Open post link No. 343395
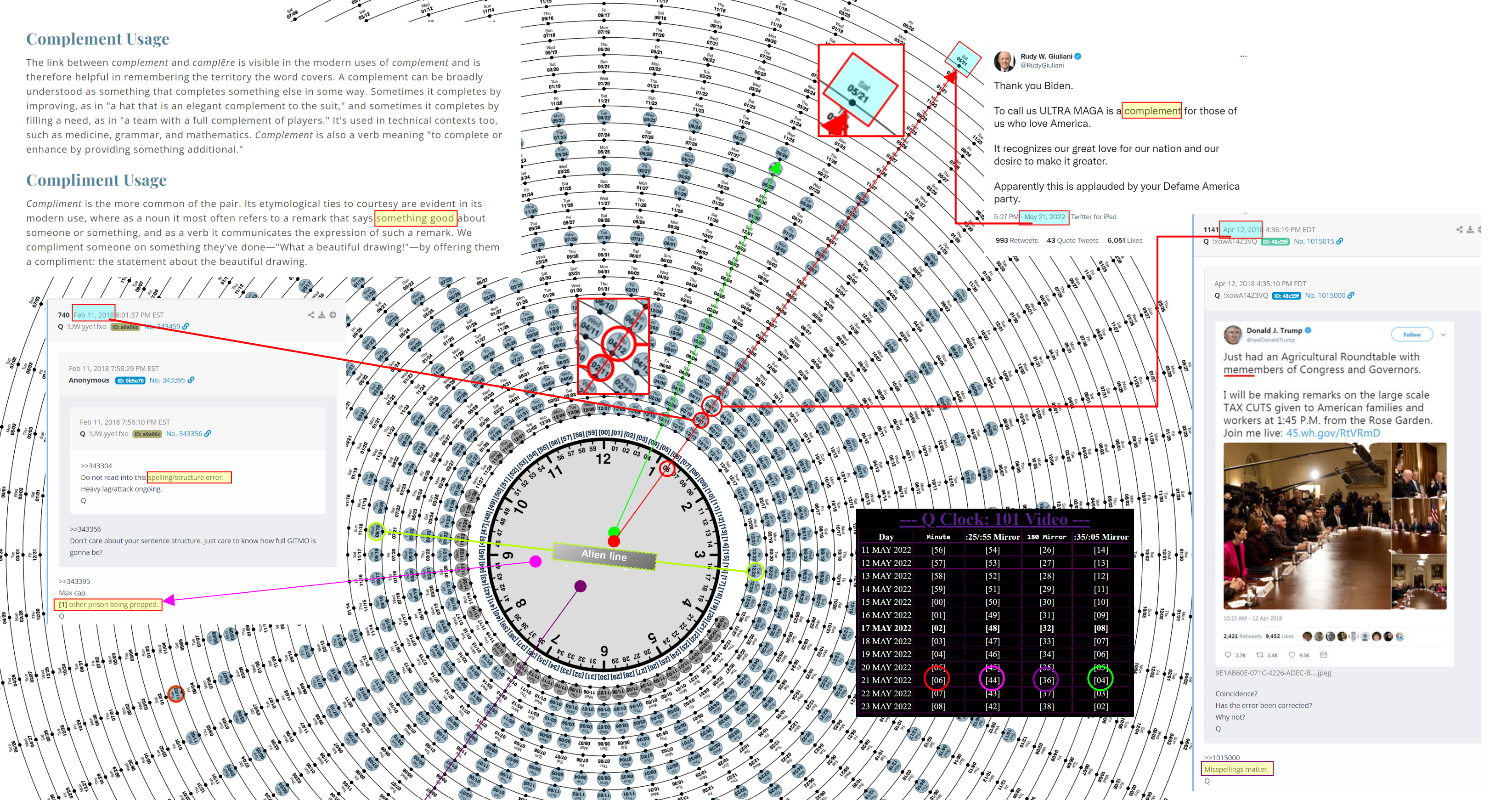 (167, 380)
